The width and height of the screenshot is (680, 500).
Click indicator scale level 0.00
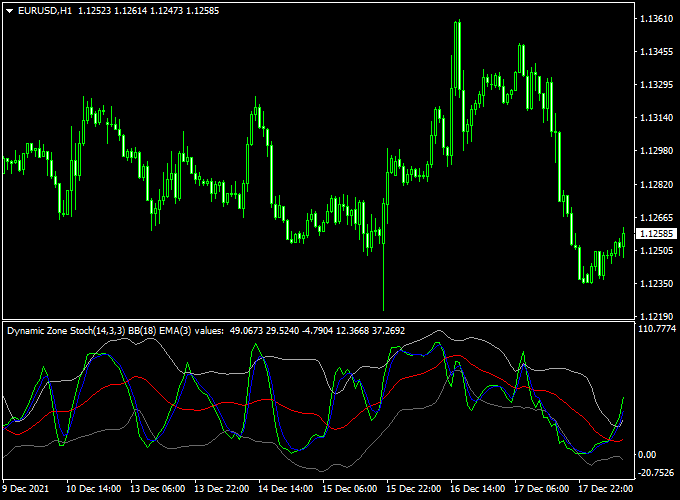pos(647,454)
